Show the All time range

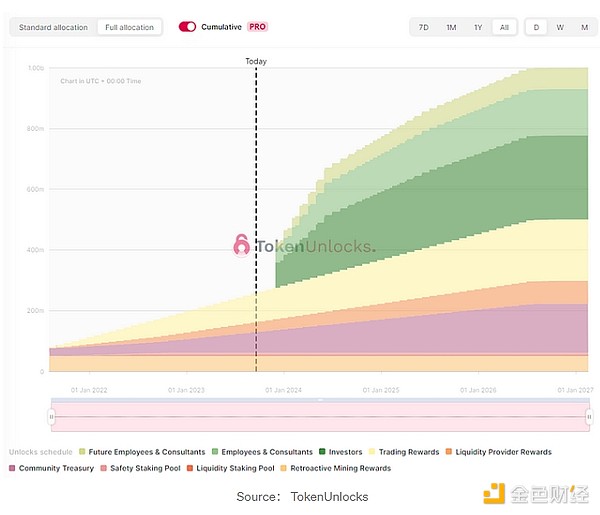pyautogui.click(x=504, y=27)
